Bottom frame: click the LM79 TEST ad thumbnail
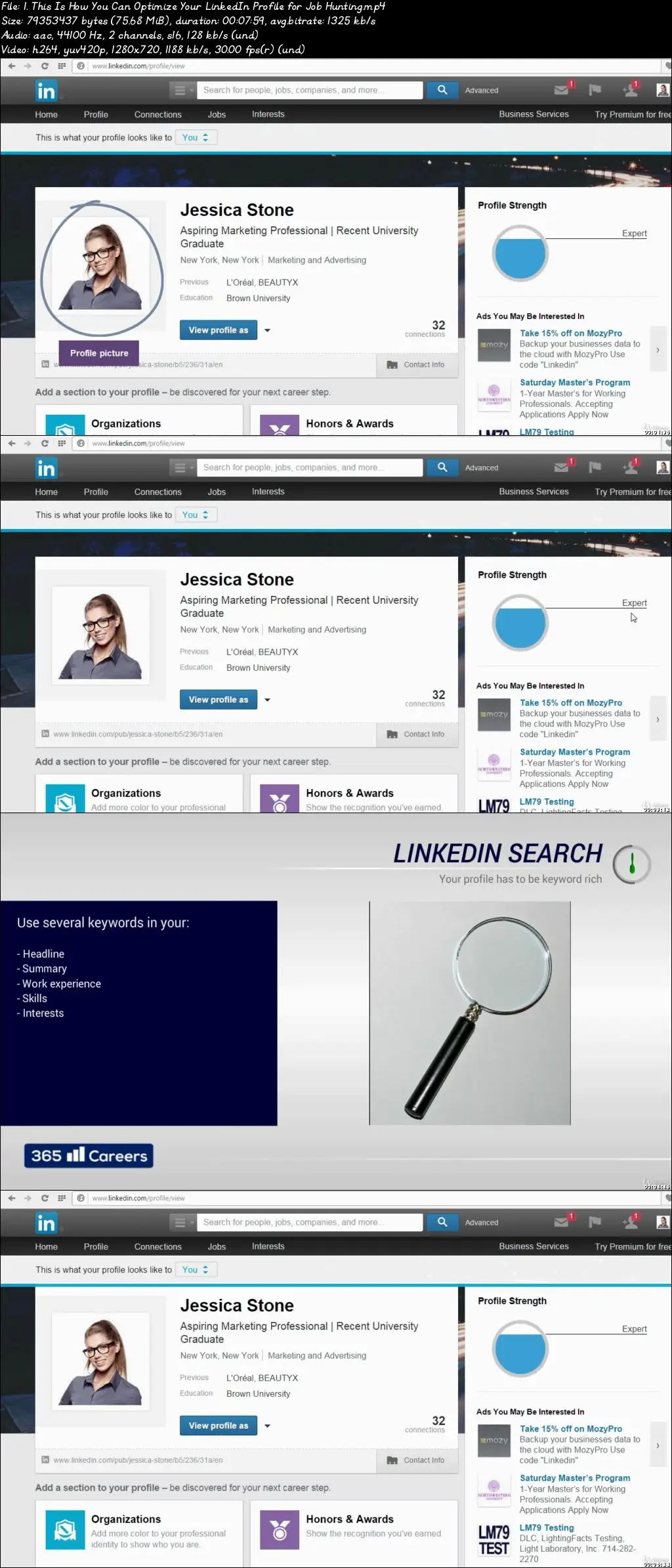 coord(494,1540)
